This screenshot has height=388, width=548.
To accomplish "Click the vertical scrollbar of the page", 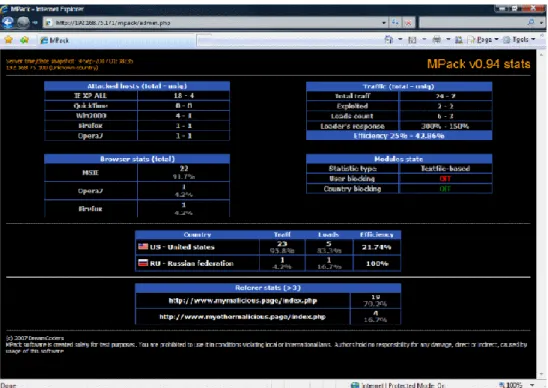I will click(x=542, y=213).
